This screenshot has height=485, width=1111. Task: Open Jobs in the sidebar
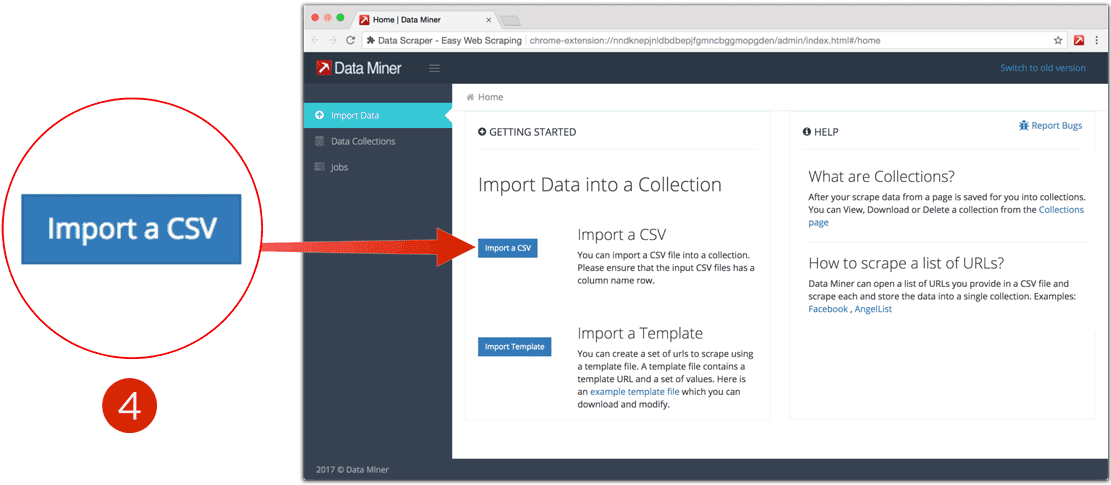tap(378, 167)
